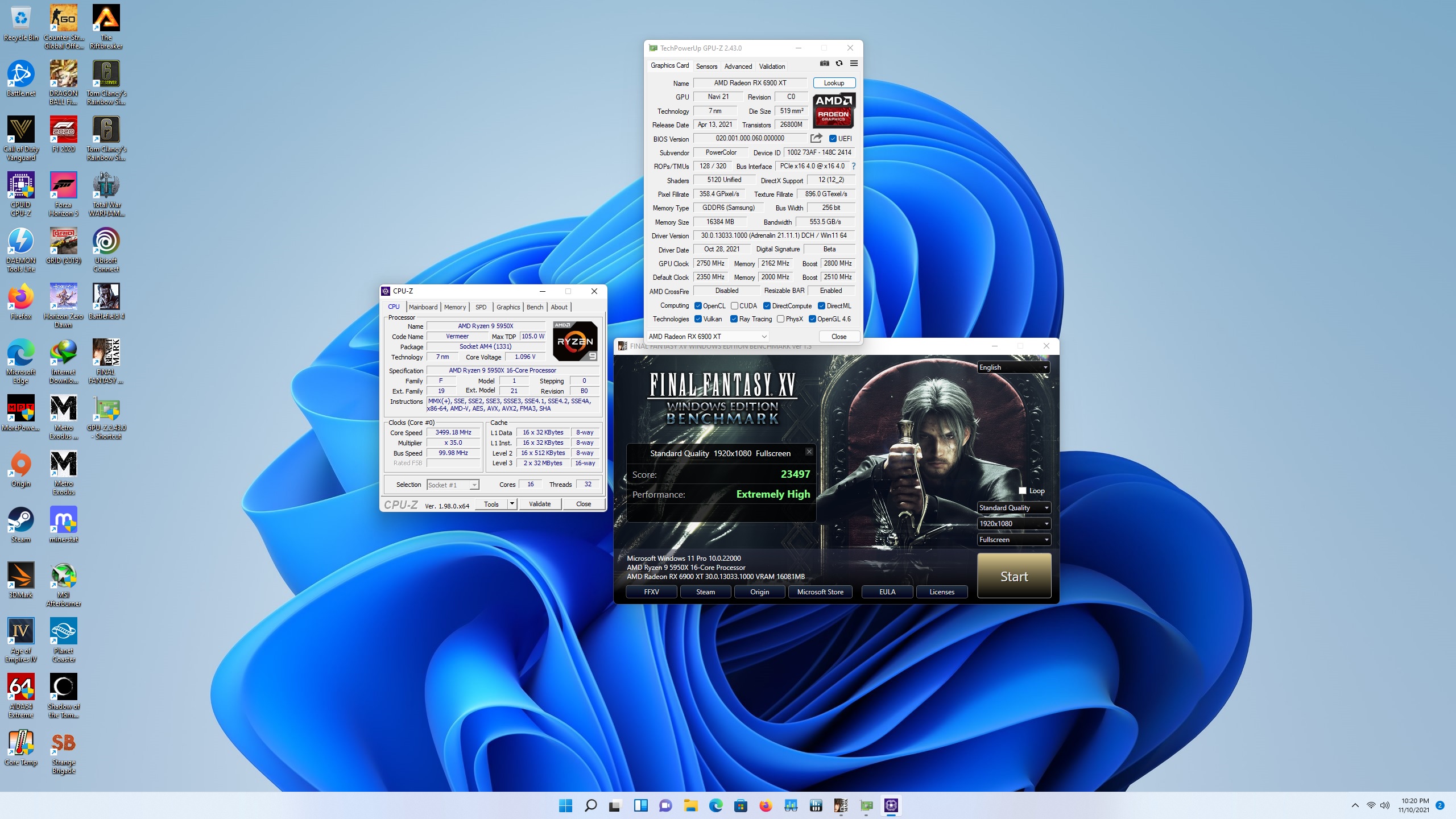
Task: Select the Core Temp desktop icon
Action: click(x=21, y=747)
